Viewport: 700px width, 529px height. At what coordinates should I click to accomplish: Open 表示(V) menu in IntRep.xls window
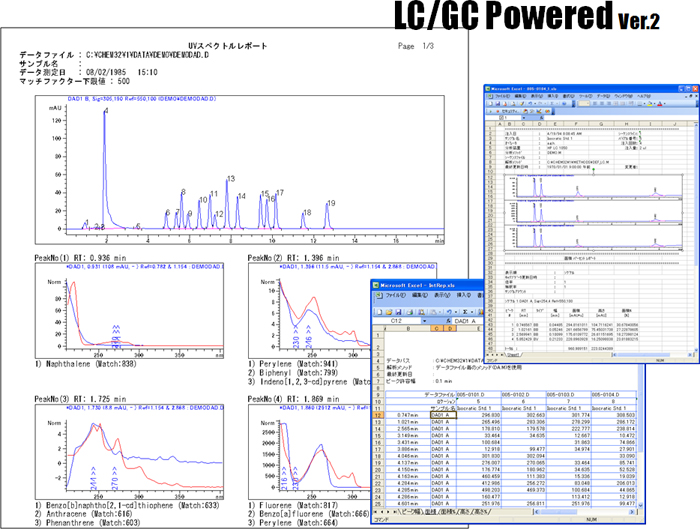442,295
